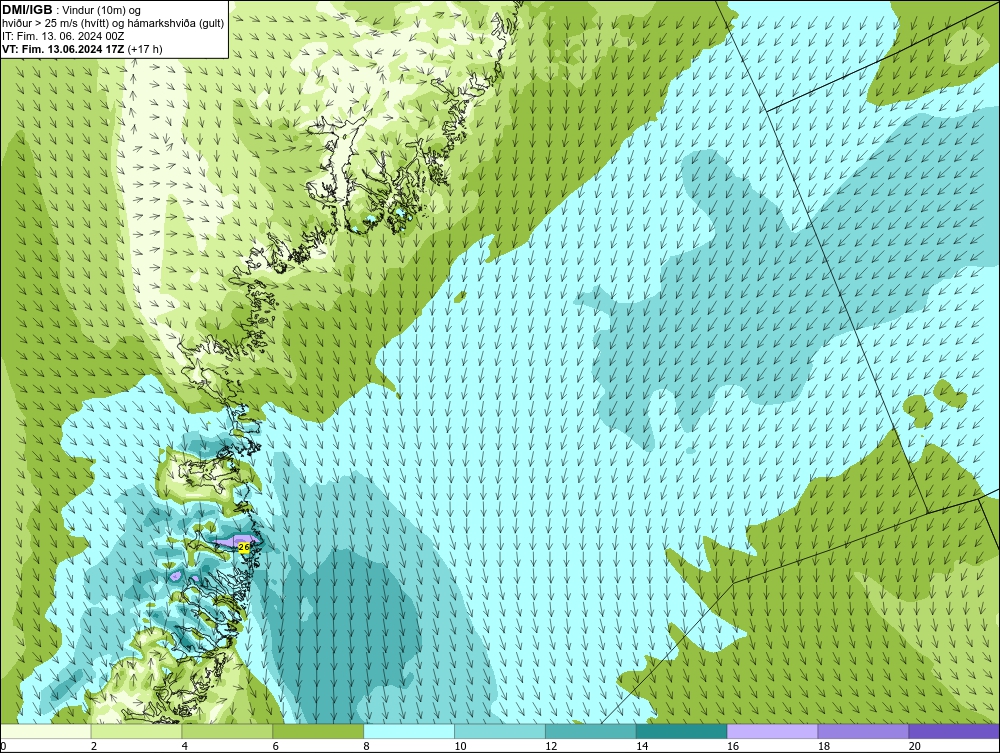Click the legend label 8
Viewport: 1000px width, 753px height.
367,746
